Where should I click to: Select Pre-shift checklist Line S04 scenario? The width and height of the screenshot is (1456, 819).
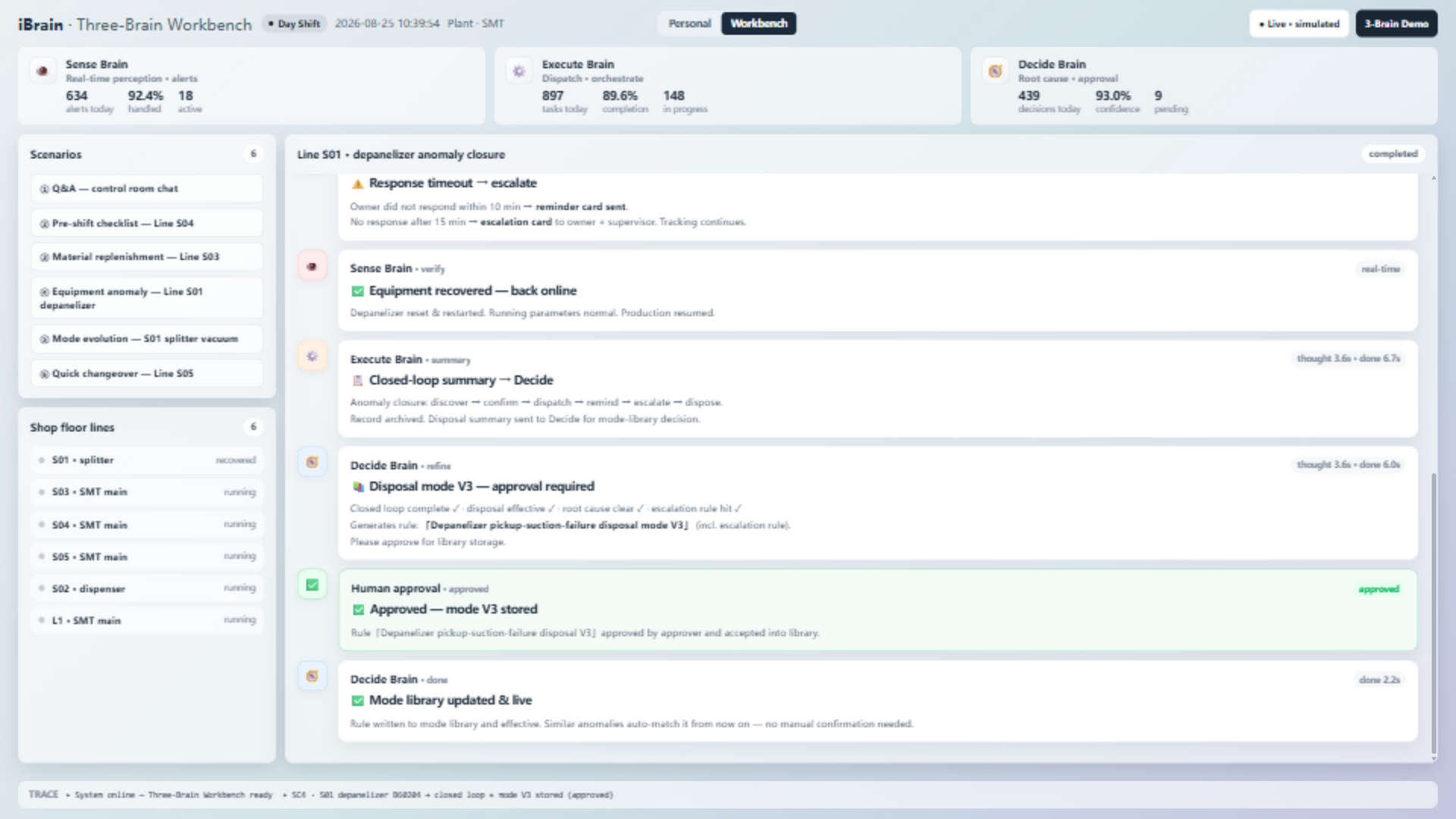(147, 223)
